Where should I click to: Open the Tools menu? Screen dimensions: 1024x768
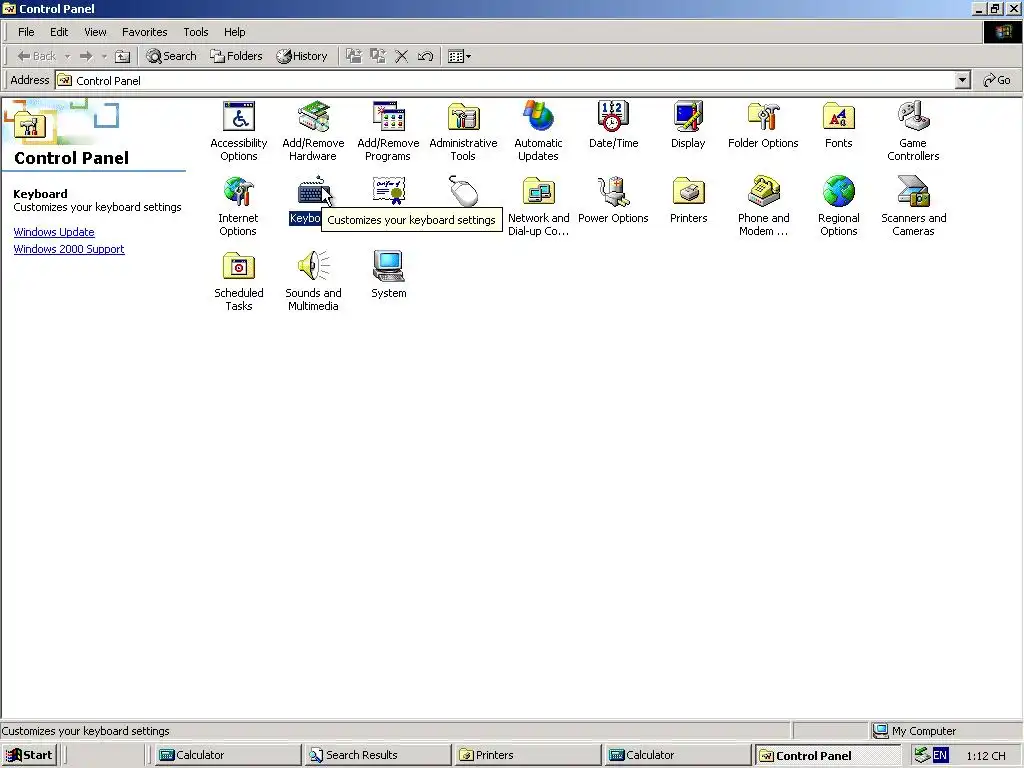pyautogui.click(x=195, y=32)
